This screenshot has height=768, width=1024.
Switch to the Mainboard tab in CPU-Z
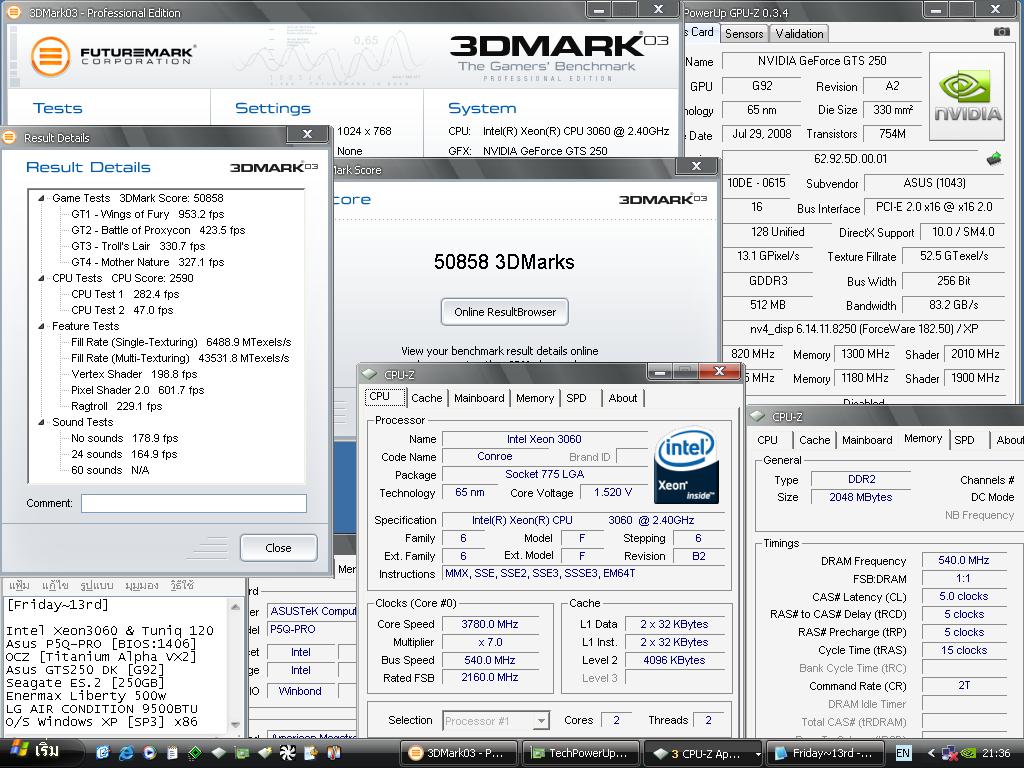coord(479,398)
